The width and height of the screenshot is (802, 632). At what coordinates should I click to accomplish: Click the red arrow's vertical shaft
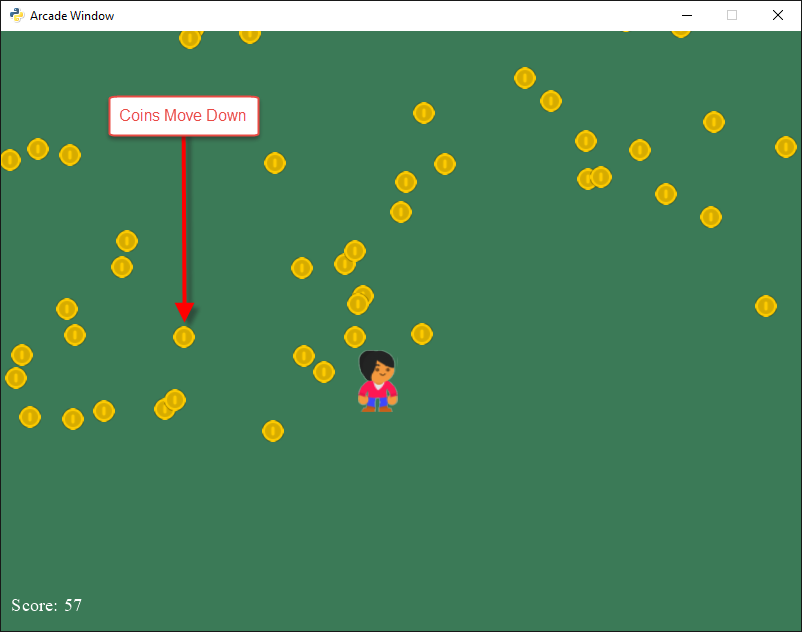[x=184, y=220]
